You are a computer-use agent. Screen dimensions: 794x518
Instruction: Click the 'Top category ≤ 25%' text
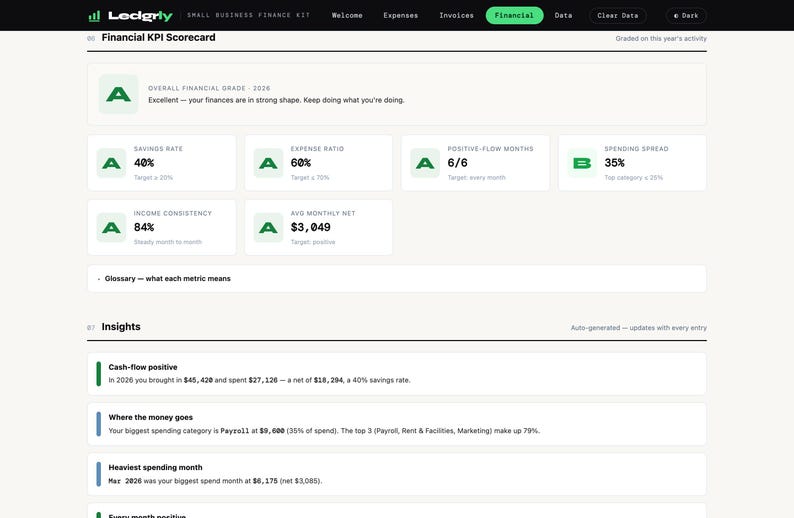[633, 178]
